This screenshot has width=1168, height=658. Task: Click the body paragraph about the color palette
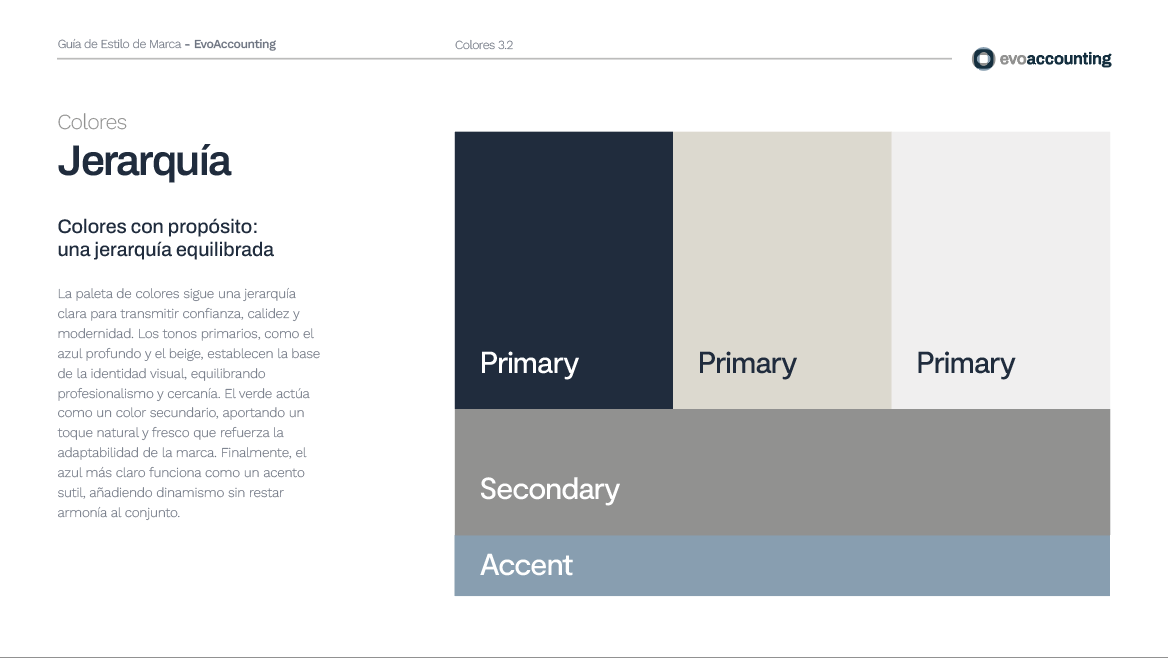point(188,403)
